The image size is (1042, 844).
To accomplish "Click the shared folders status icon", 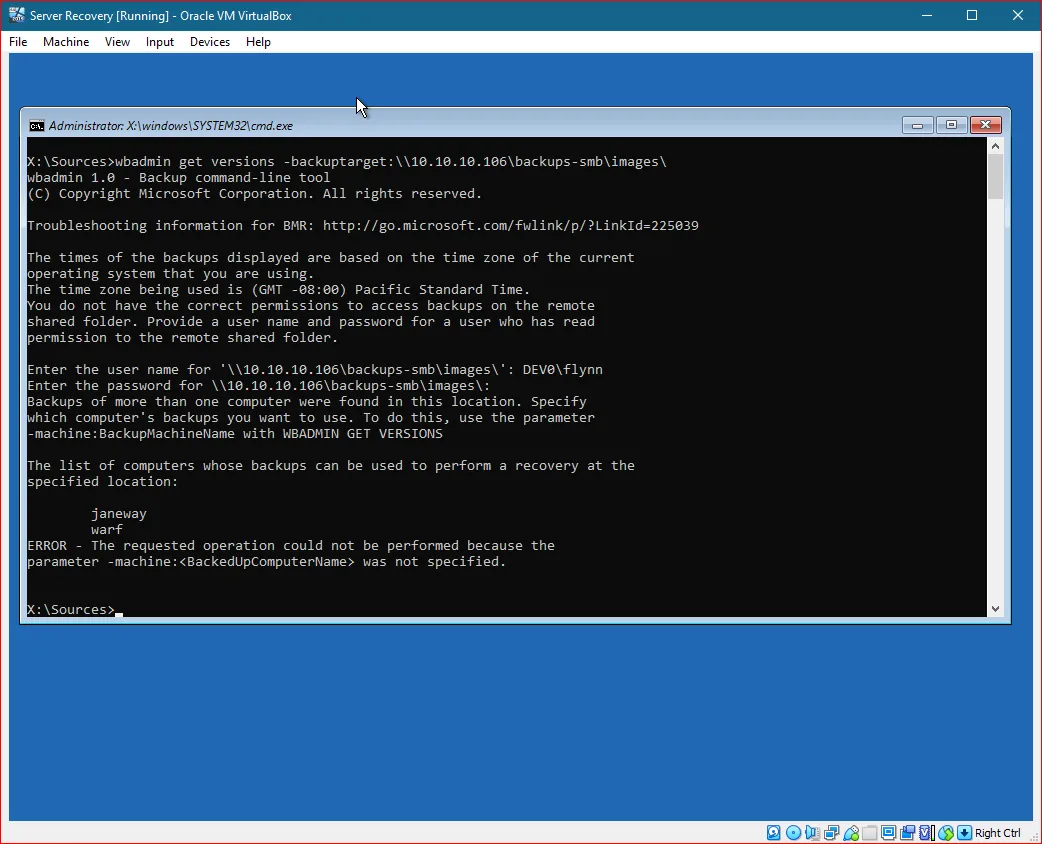I will [868, 832].
